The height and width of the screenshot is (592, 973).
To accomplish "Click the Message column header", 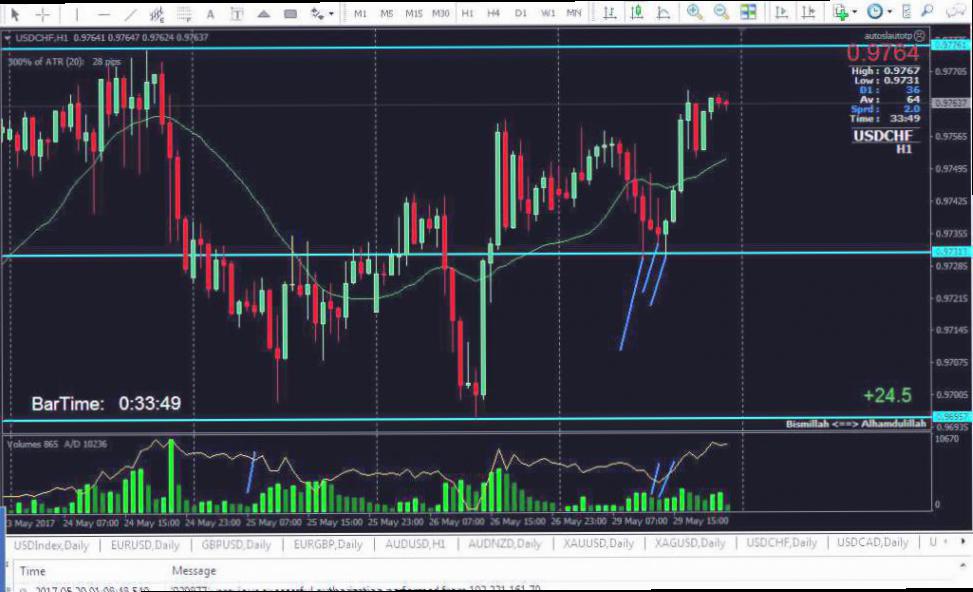I will pyautogui.click(x=193, y=570).
